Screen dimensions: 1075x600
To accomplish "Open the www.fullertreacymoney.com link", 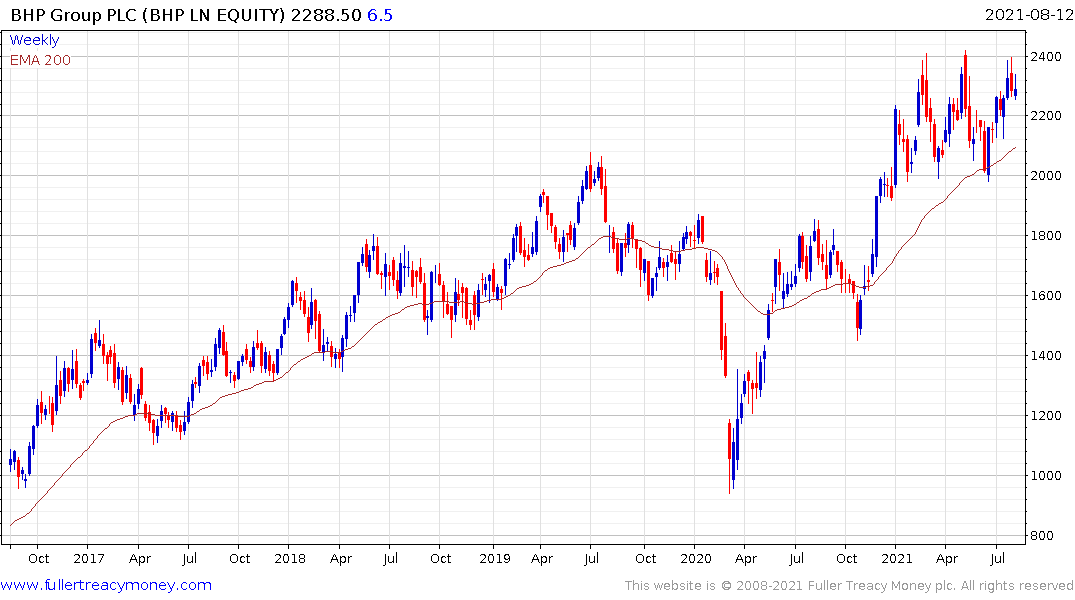I will click(x=106, y=585).
